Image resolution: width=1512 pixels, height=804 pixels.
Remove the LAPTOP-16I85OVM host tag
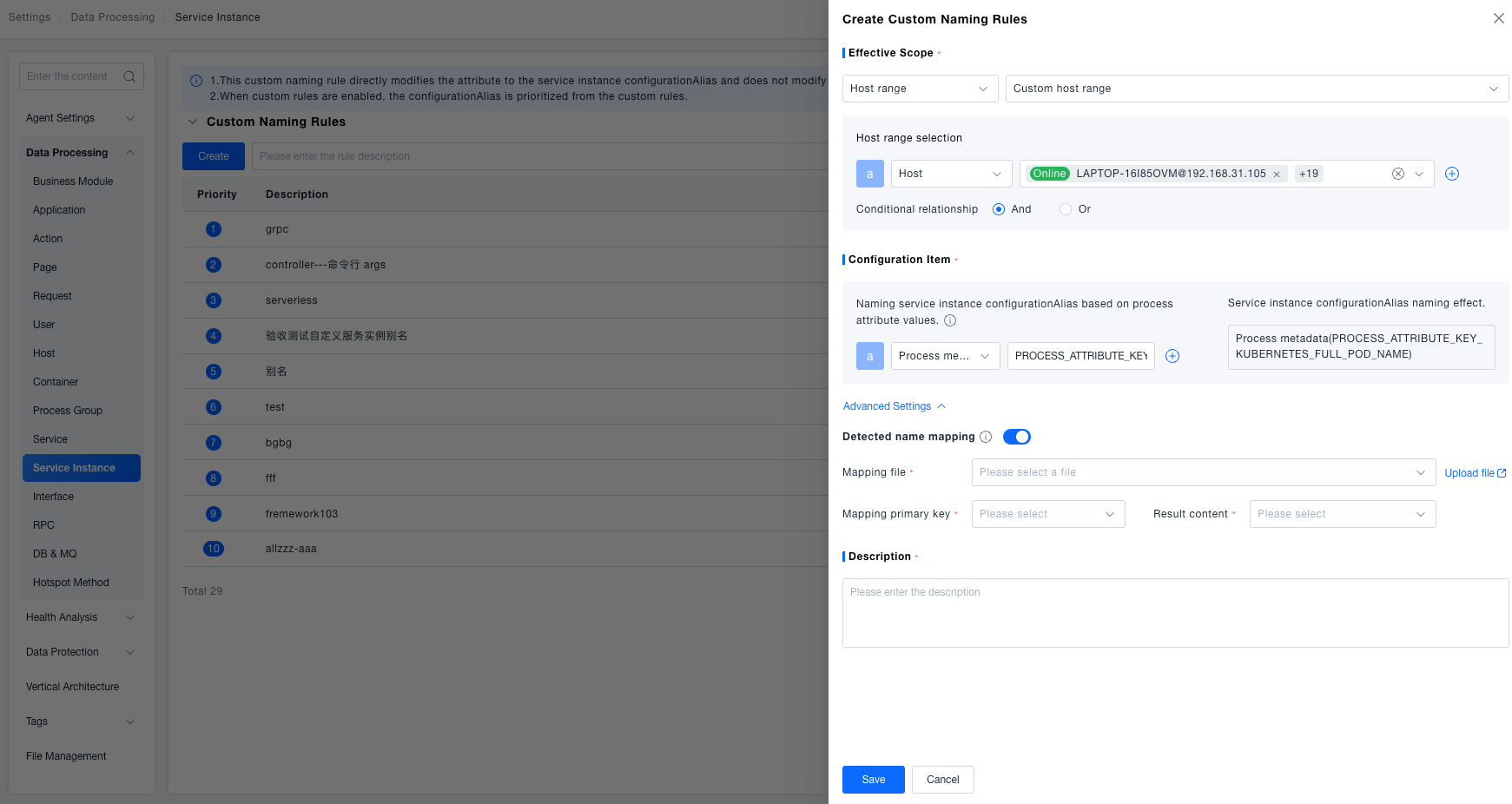click(1277, 175)
